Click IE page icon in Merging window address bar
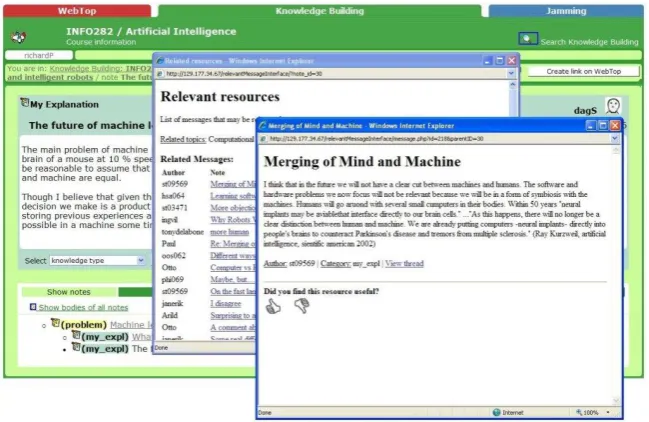The image size is (649, 422). tap(263, 139)
